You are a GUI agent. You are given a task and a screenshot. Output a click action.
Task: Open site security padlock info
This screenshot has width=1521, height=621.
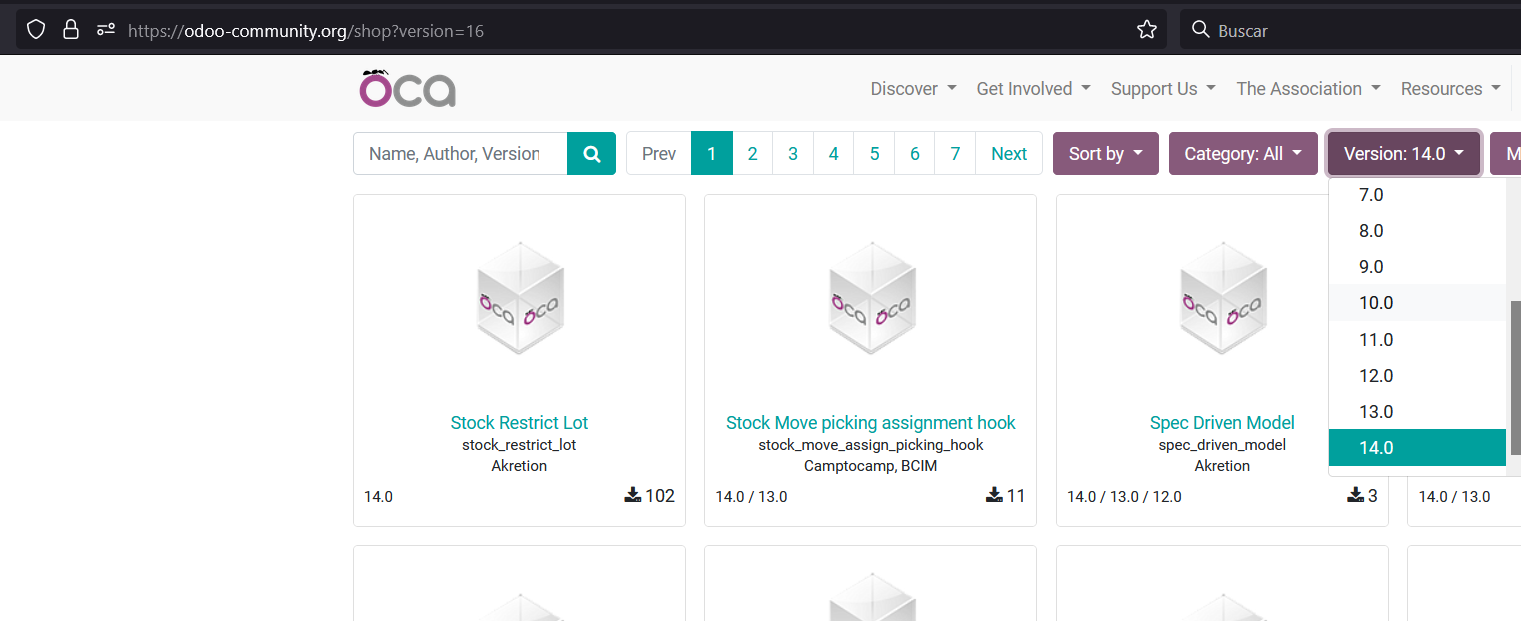[x=71, y=30]
